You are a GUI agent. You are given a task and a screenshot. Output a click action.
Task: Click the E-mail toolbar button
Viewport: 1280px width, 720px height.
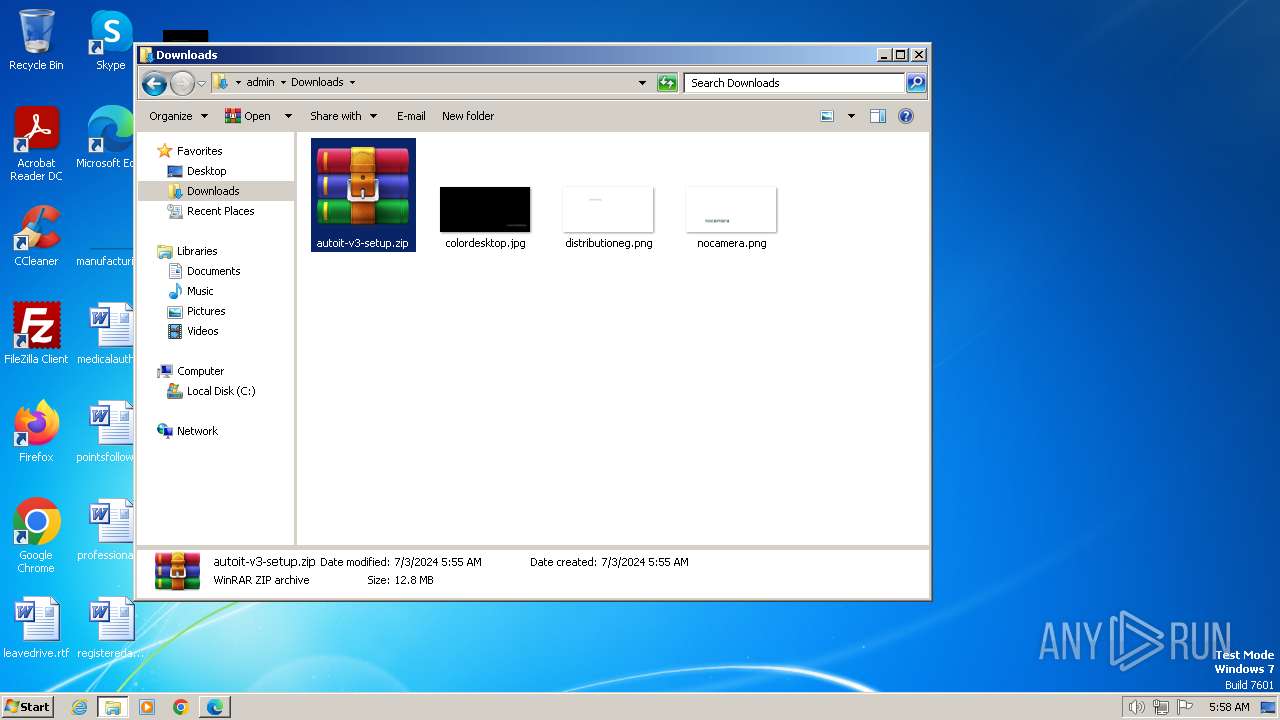(x=411, y=116)
